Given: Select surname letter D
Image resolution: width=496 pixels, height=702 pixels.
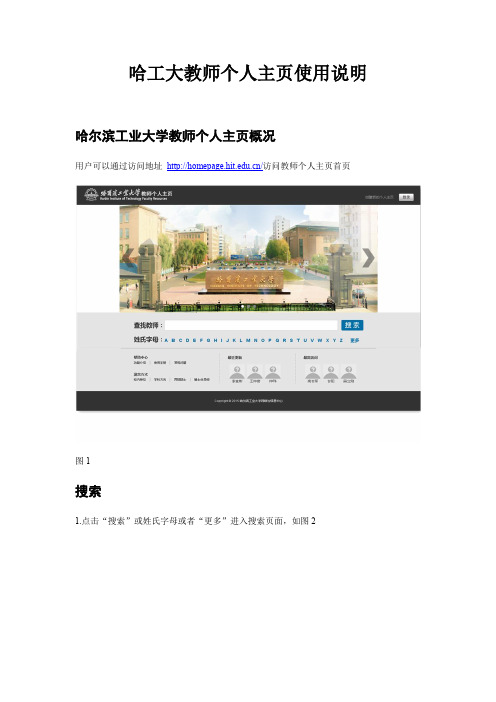Looking at the screenshot, I should tap(187, 340).
